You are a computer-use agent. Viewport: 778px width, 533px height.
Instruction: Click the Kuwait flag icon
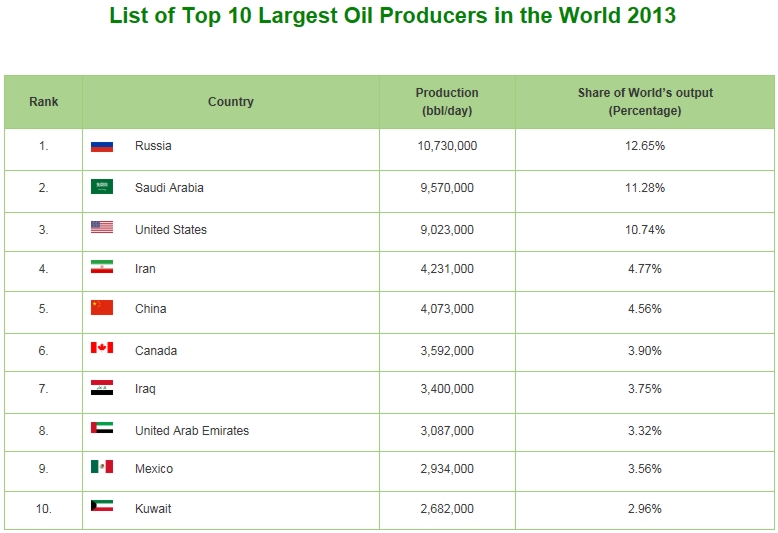(x=102, y=508)
